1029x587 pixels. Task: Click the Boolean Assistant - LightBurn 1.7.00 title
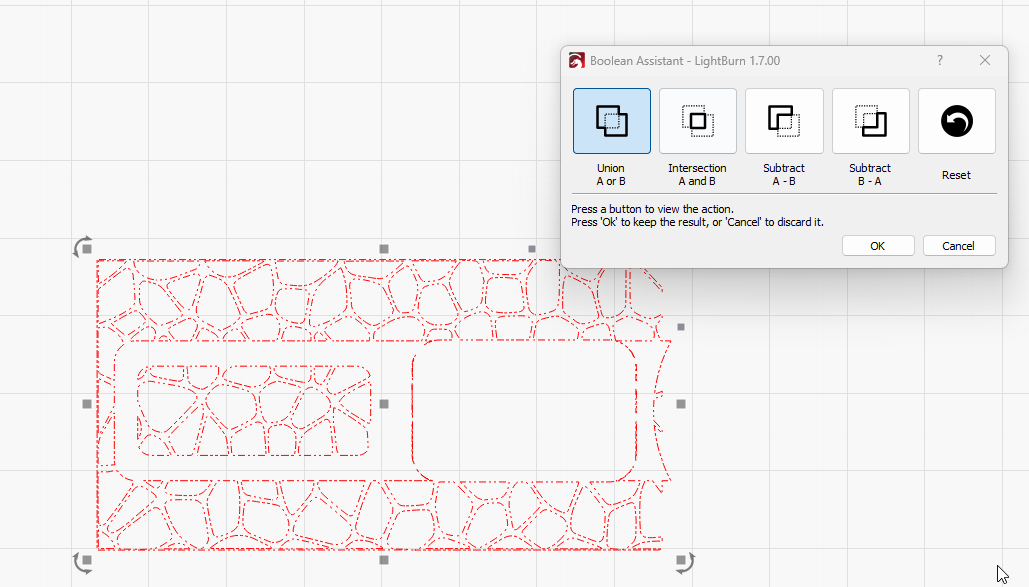click(685, 61)
